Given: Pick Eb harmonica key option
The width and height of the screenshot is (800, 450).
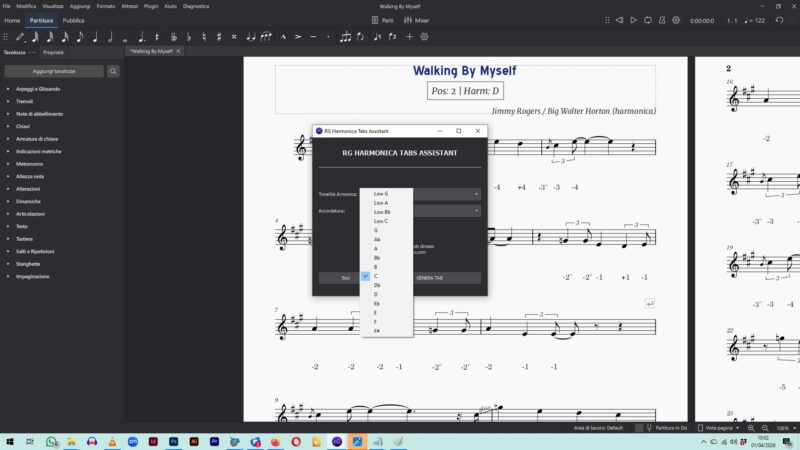Looking at the screenshot, I should pos(386,304).
